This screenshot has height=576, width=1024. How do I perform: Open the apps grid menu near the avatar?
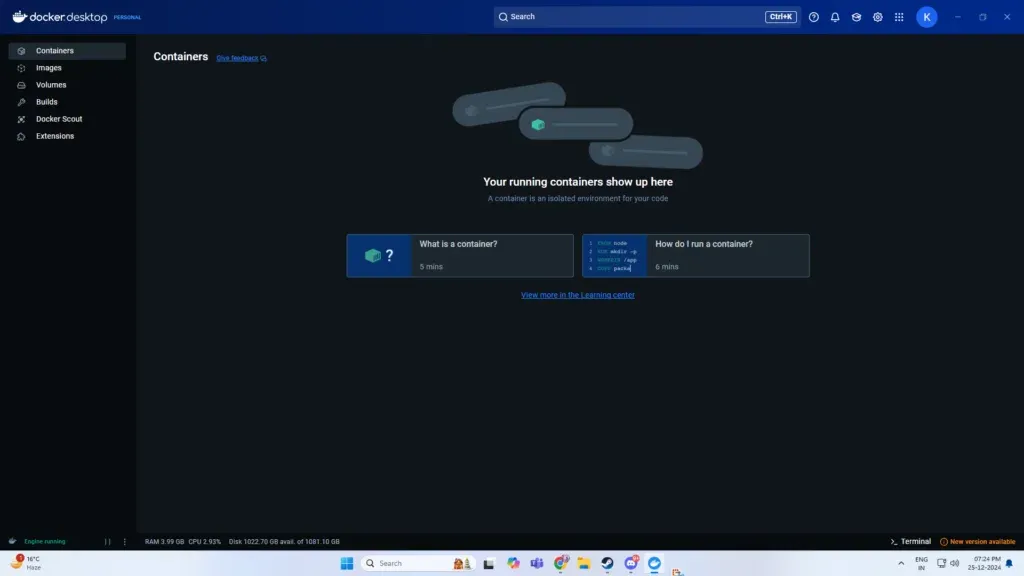(899, 16)
